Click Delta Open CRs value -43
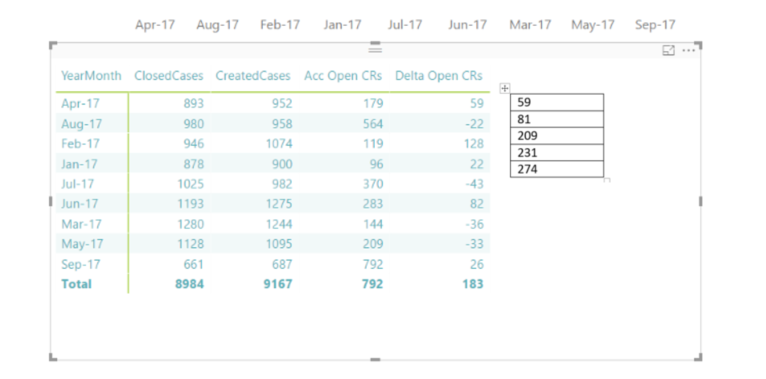 [474, 184]
